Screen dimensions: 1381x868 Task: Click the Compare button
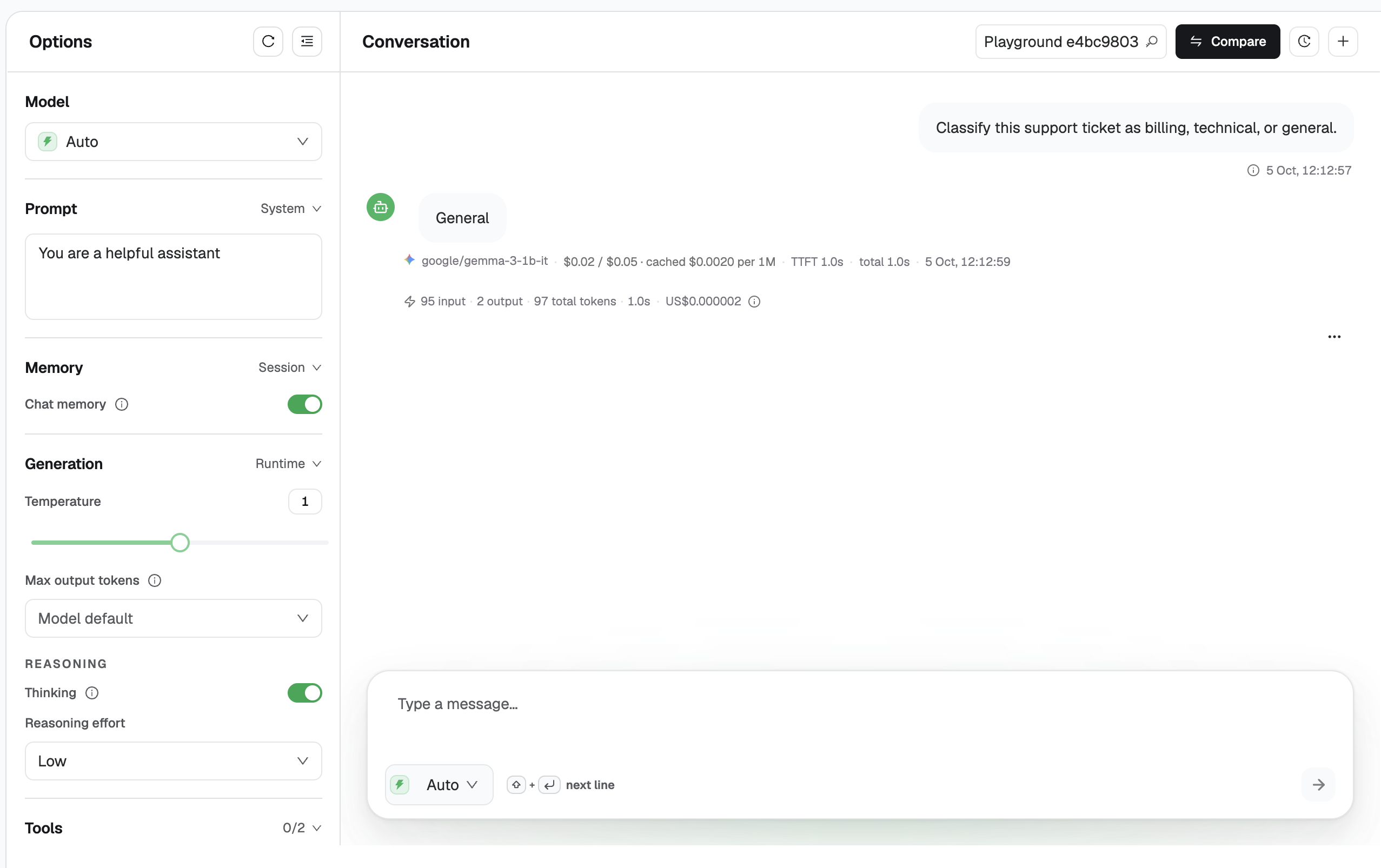(x=1227, y=41)
